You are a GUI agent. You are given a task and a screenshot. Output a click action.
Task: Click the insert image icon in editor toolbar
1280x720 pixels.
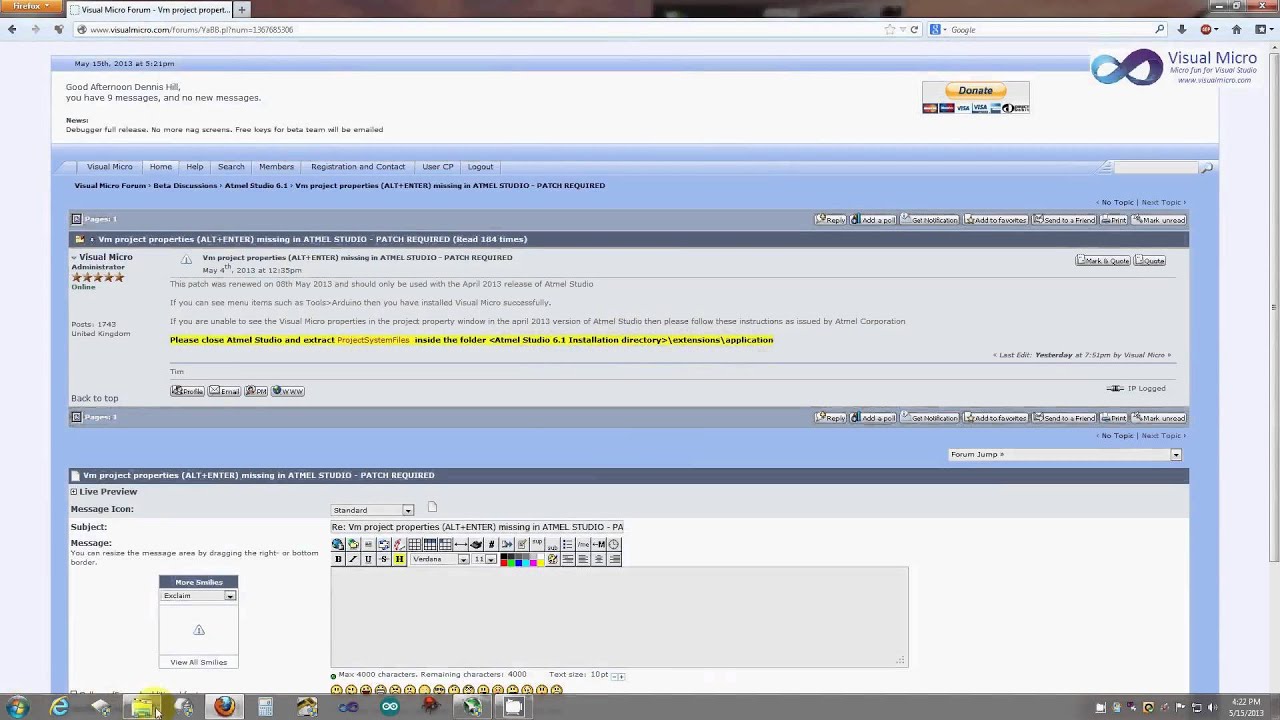coord(368,544)
